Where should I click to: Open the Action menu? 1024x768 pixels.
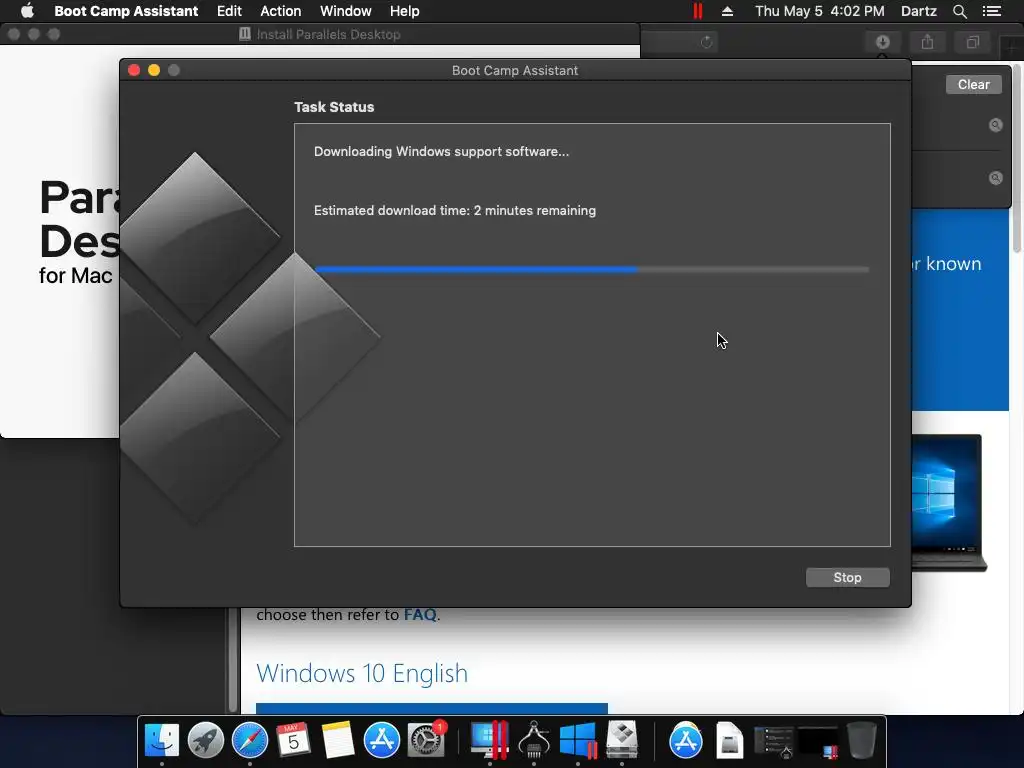281,11
